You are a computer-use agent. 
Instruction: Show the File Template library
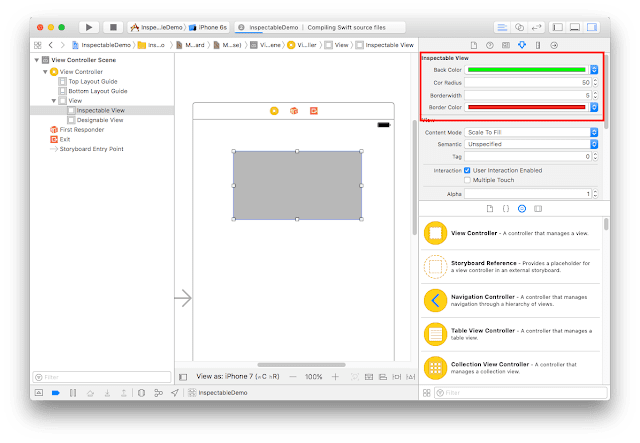pyautogui.click(x=490, y=209)
